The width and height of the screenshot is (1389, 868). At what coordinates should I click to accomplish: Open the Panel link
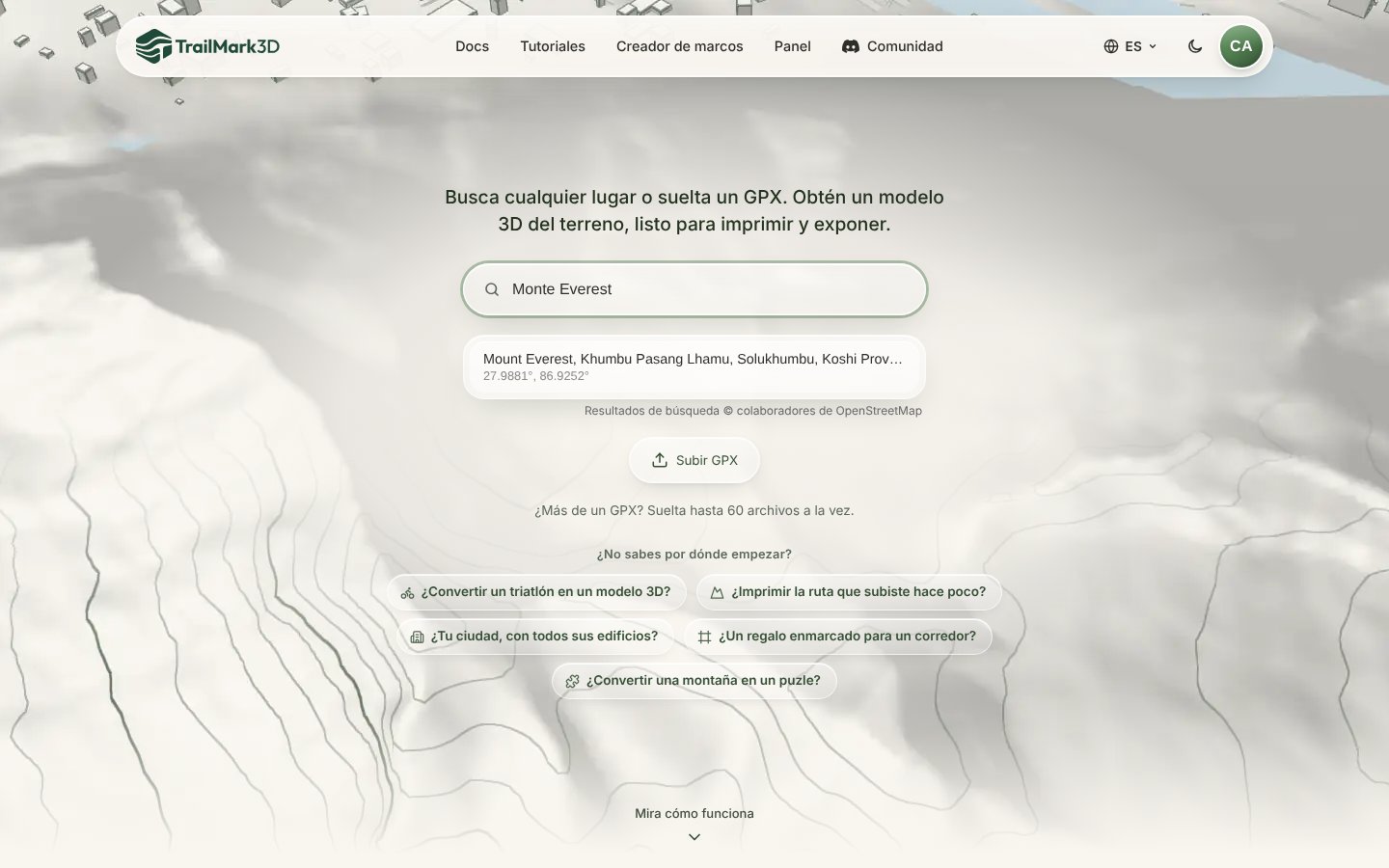tap(793, 46)
